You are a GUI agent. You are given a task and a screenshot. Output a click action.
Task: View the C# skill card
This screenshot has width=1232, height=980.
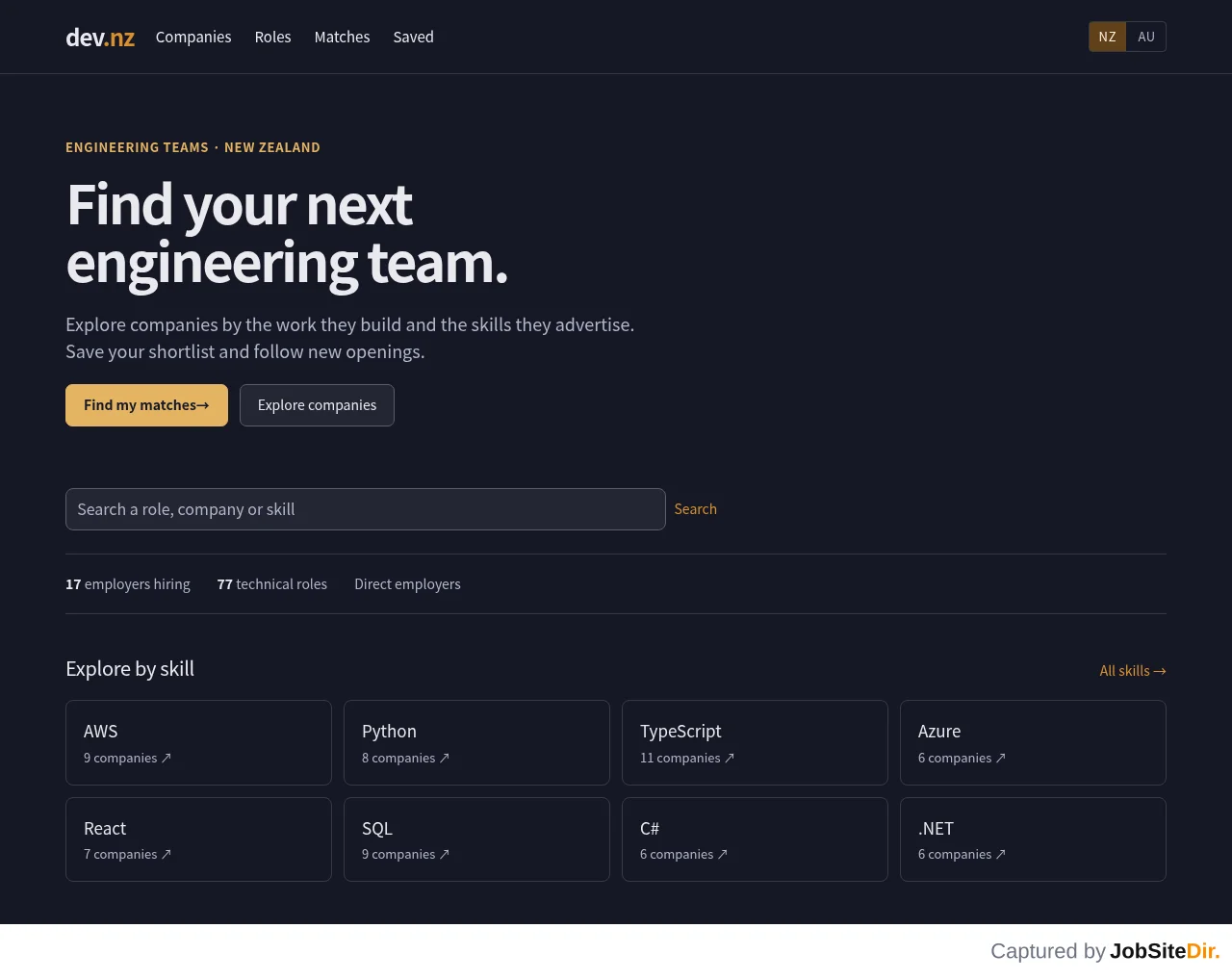755,839
